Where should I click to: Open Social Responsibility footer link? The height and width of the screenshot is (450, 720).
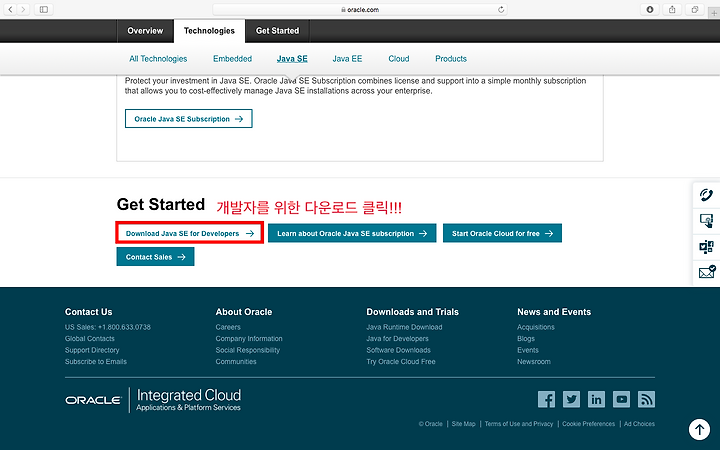tap(248, 350)
